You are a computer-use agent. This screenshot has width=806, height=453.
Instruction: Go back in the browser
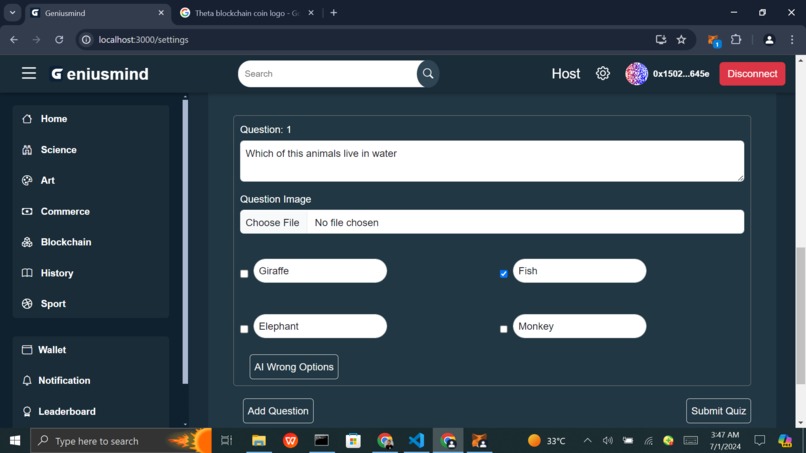[14, 40]
